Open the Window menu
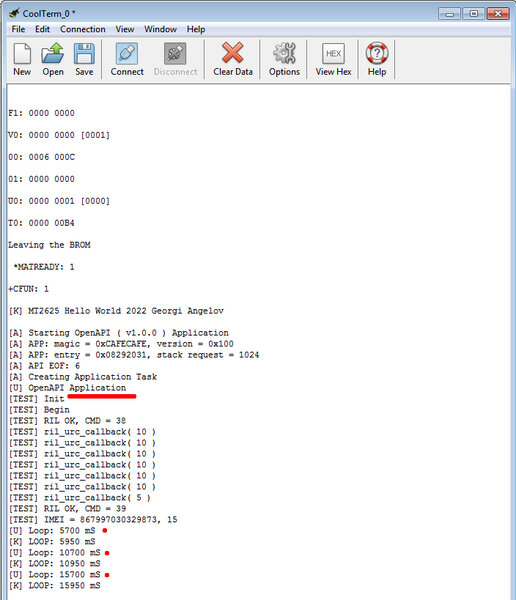The width and height of the screenshot is (516, 600). click(x=160, y=29)
